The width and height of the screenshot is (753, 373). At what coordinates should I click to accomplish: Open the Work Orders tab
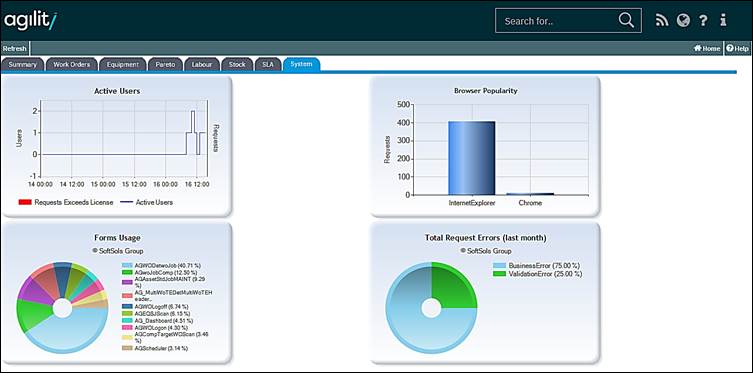[x=72, y=64]
